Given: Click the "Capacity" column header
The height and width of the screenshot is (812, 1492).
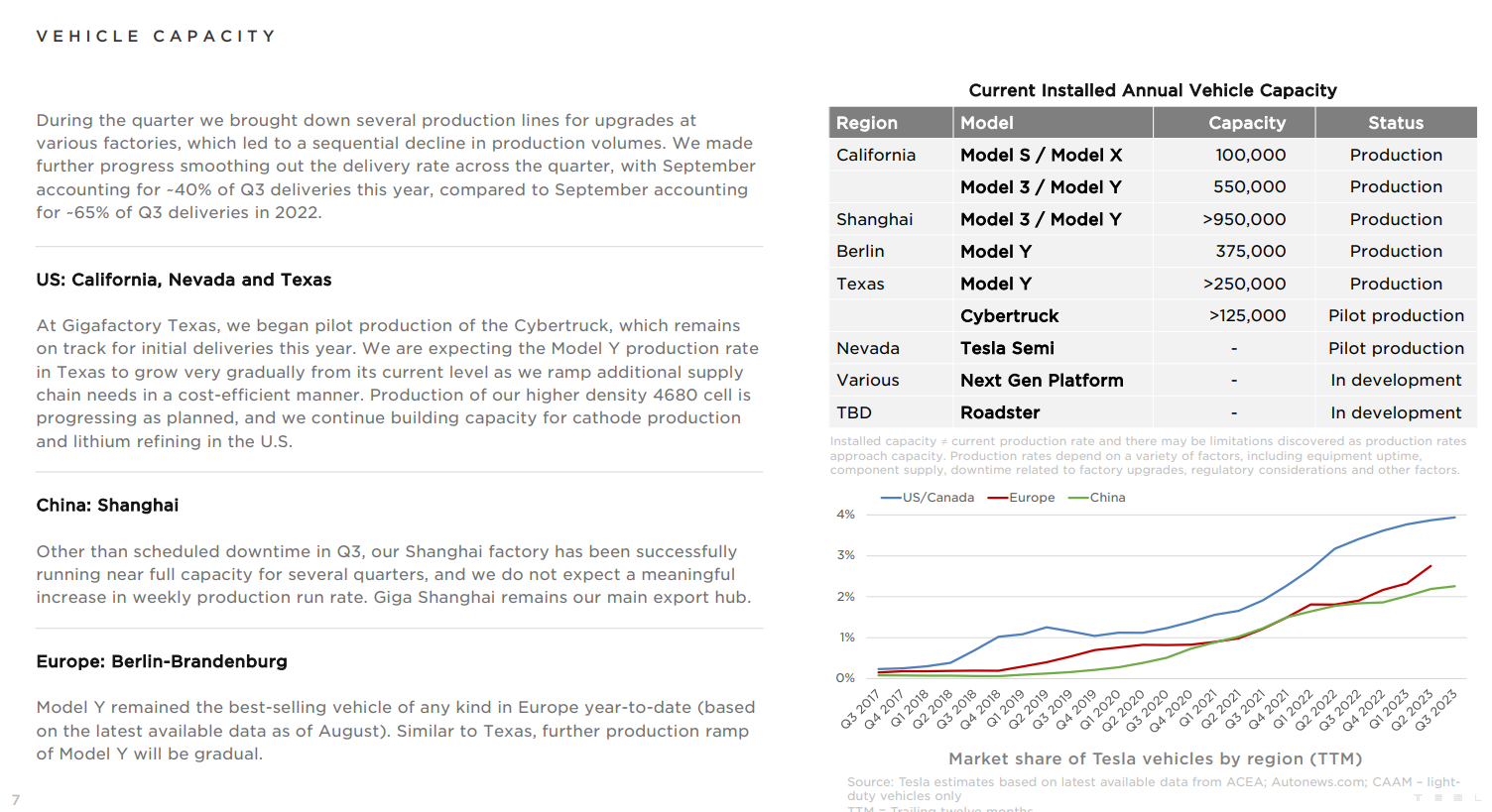Looking at the screenshot, I should tap(1247, 123).
